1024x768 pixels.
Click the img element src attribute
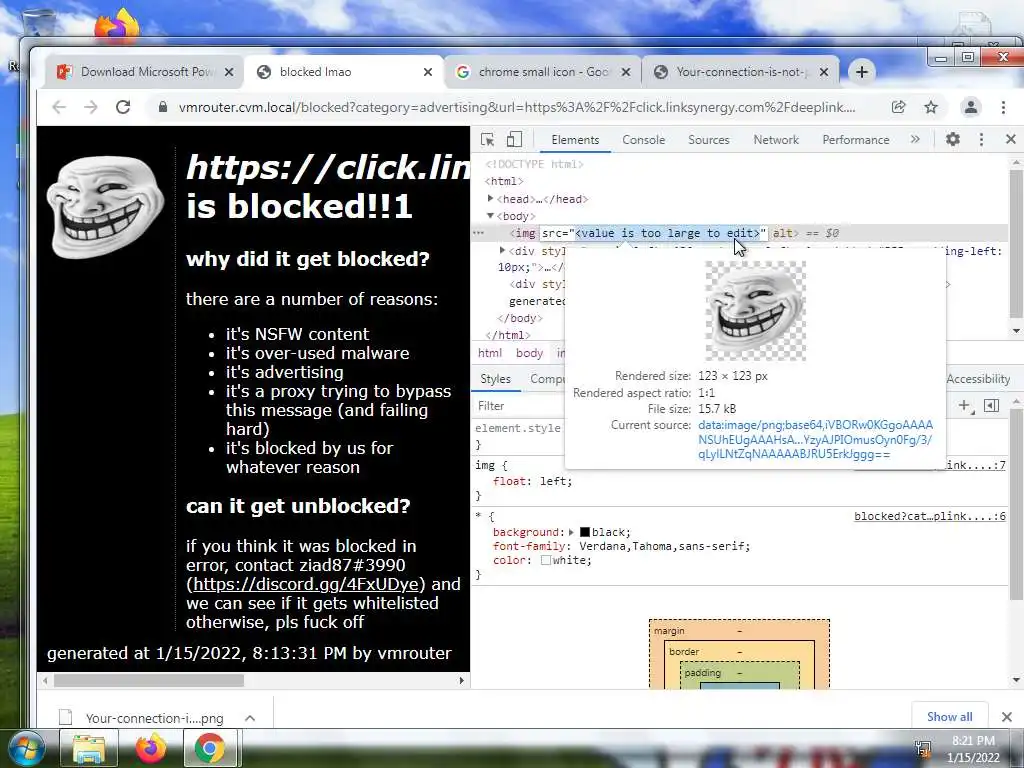[653, 233]
